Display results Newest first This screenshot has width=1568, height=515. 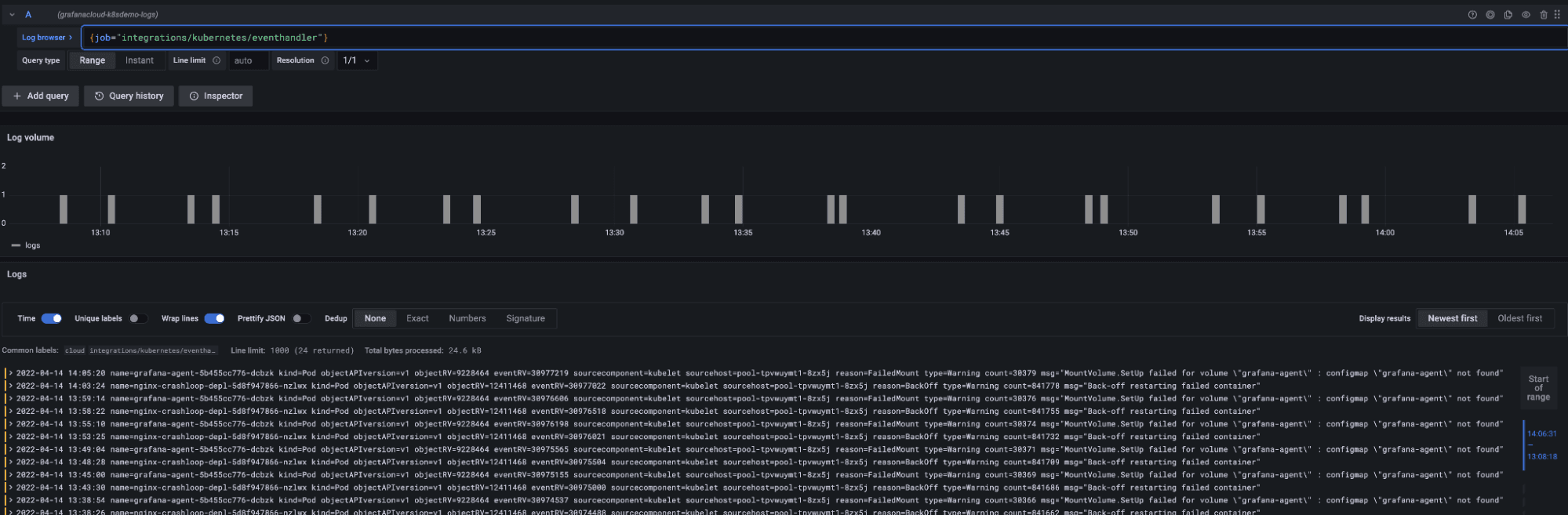(1452, 318)
